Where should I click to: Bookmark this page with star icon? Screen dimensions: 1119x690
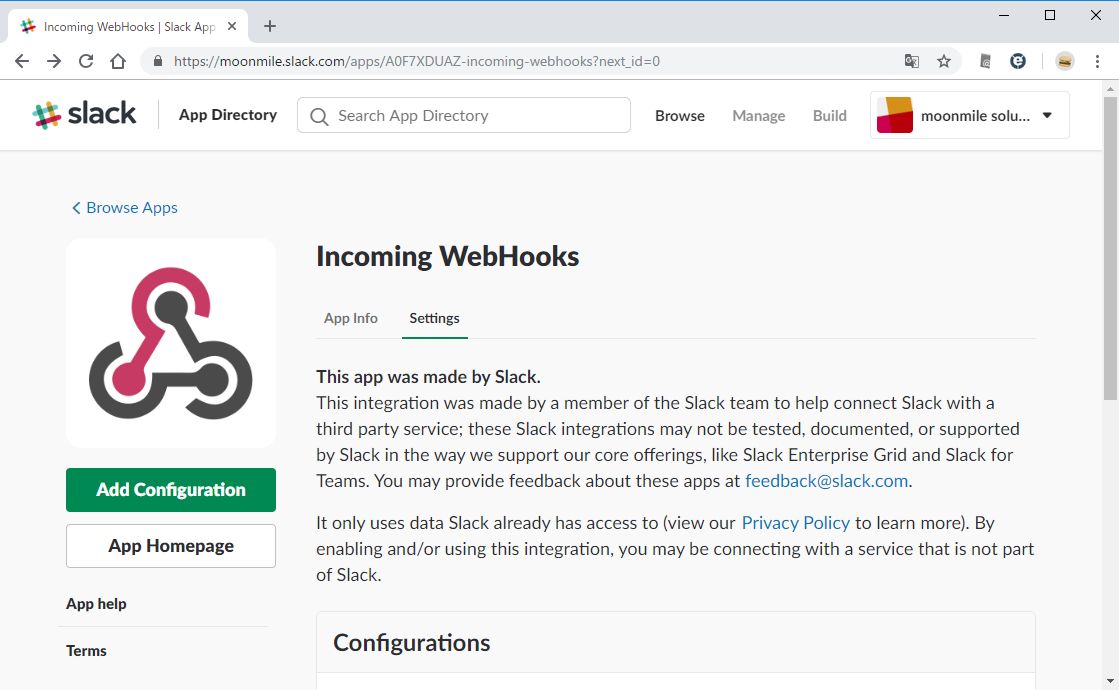pyautogui.click(x=943, y=61)
